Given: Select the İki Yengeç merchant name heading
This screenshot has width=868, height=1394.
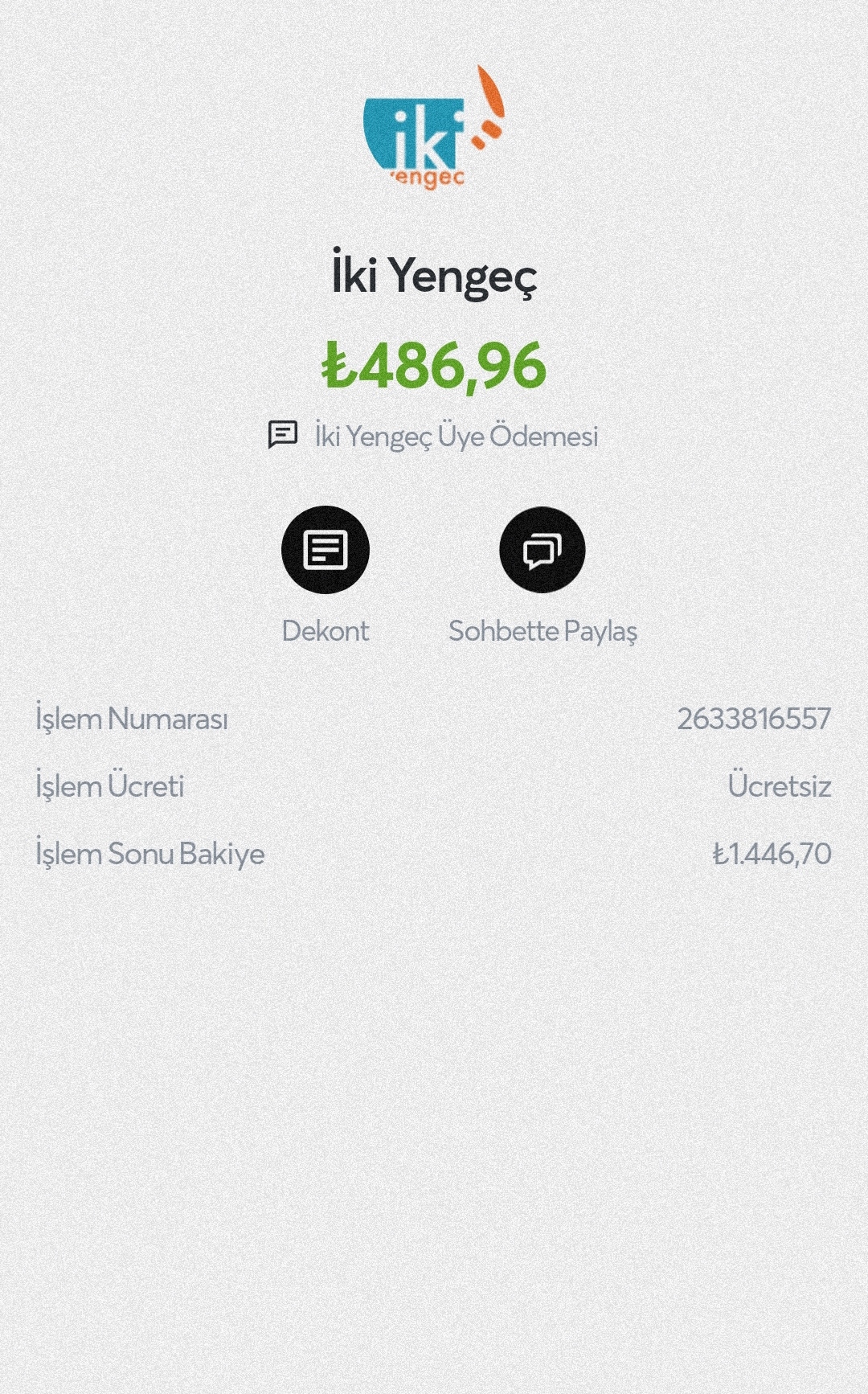Looking at the screenshot, I should pos(434,275).
